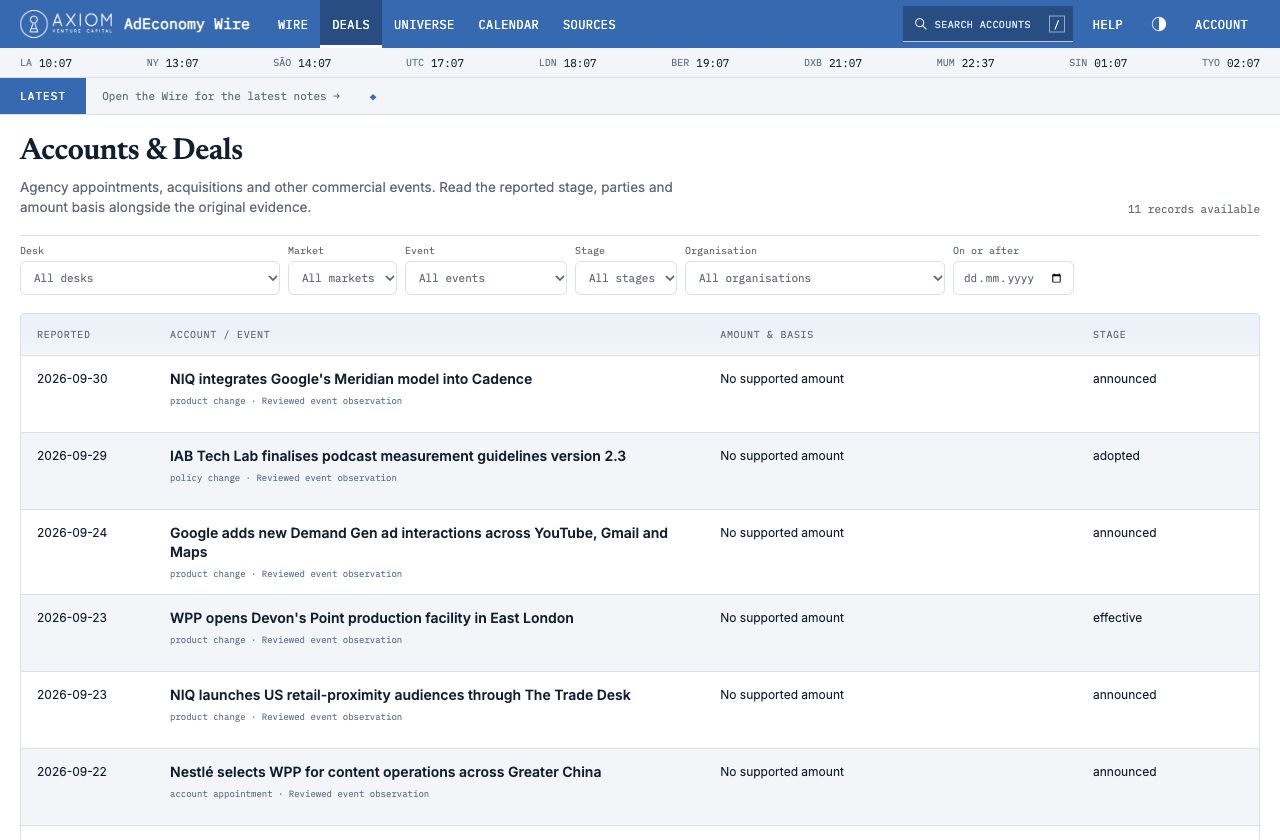The width and height of the screenshot is (1280, 840).
Task: Open the calendar picker icon in date field
Action: click(1057, 278)
